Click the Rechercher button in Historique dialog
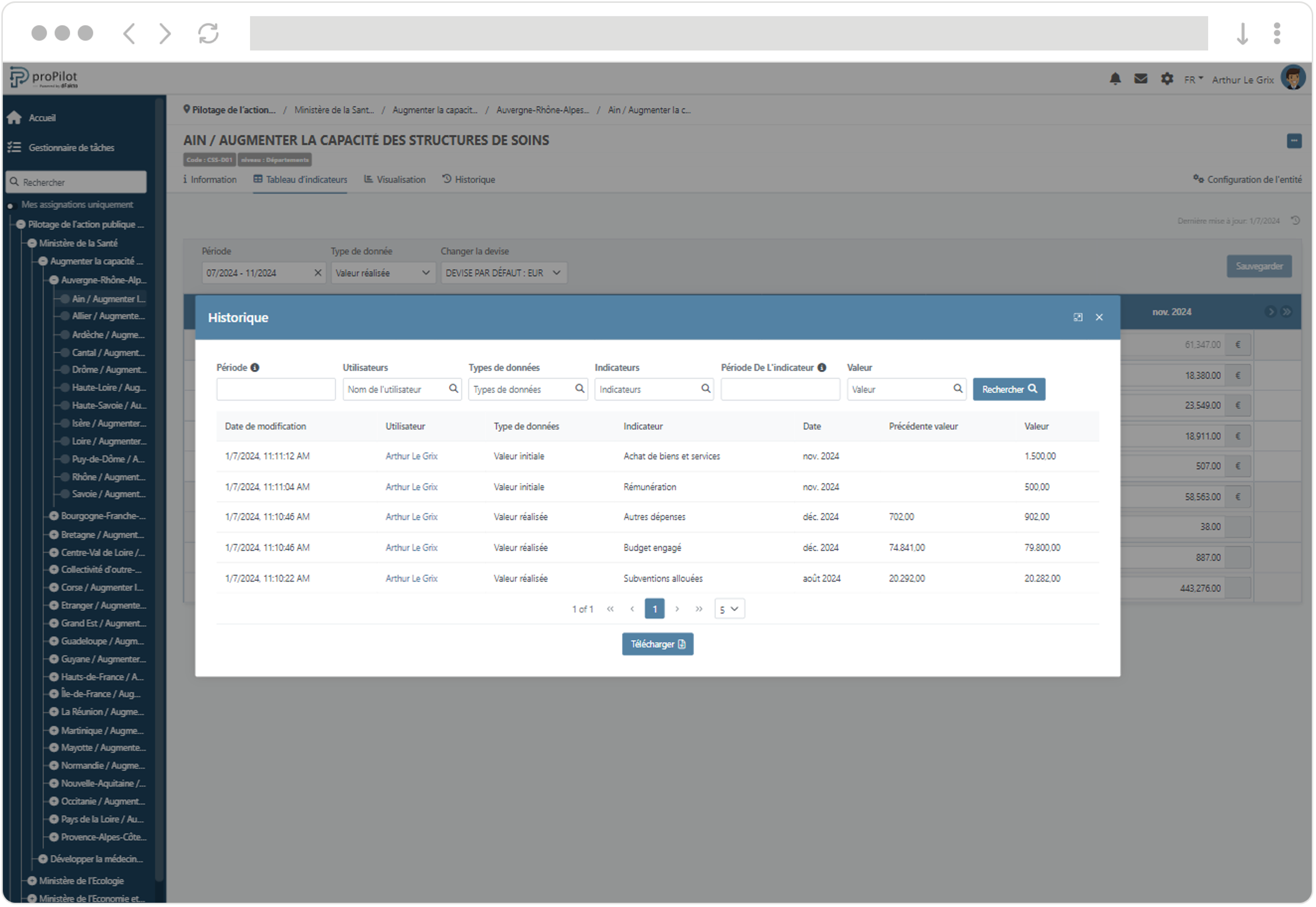This screenshot has height=907, width=1316. [x=1009, y=389]
